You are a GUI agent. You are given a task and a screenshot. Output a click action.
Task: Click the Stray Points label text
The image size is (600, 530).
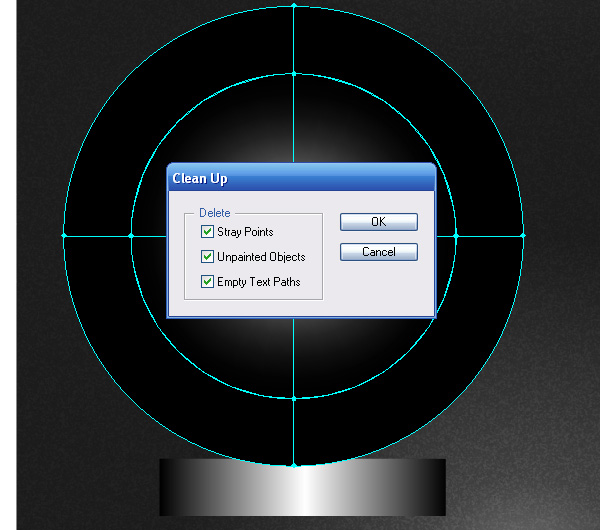245,232
